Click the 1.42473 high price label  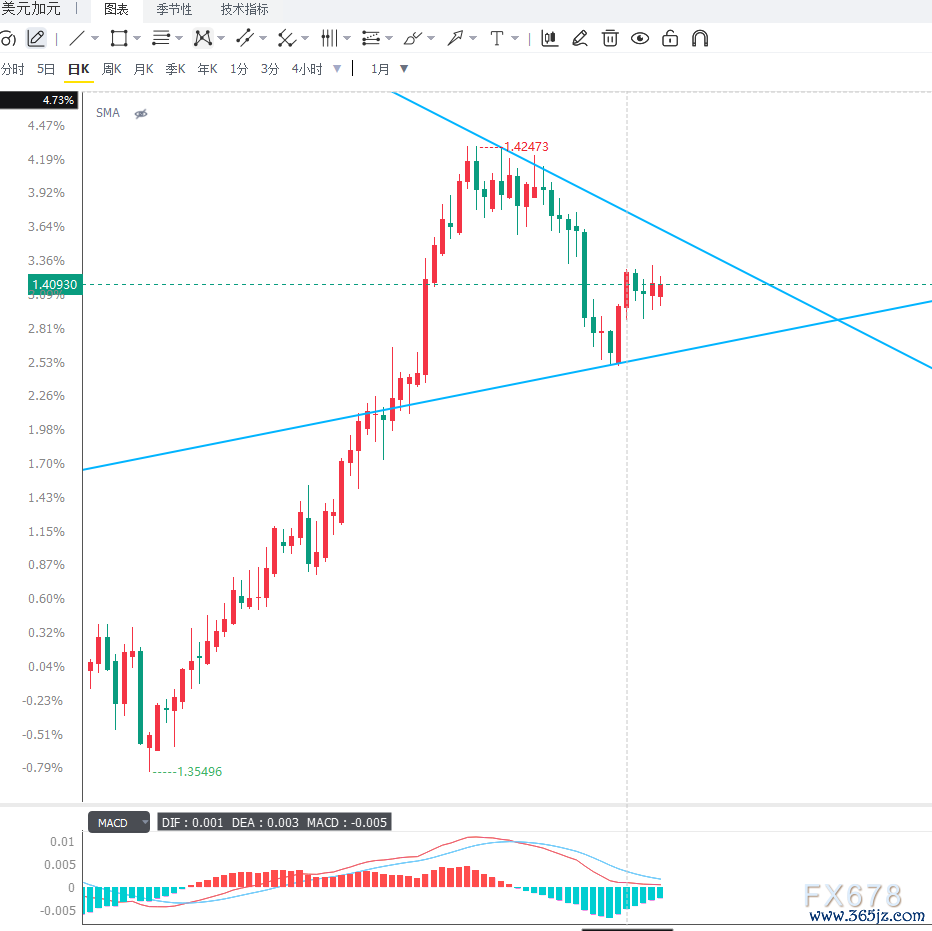[527, 146]
